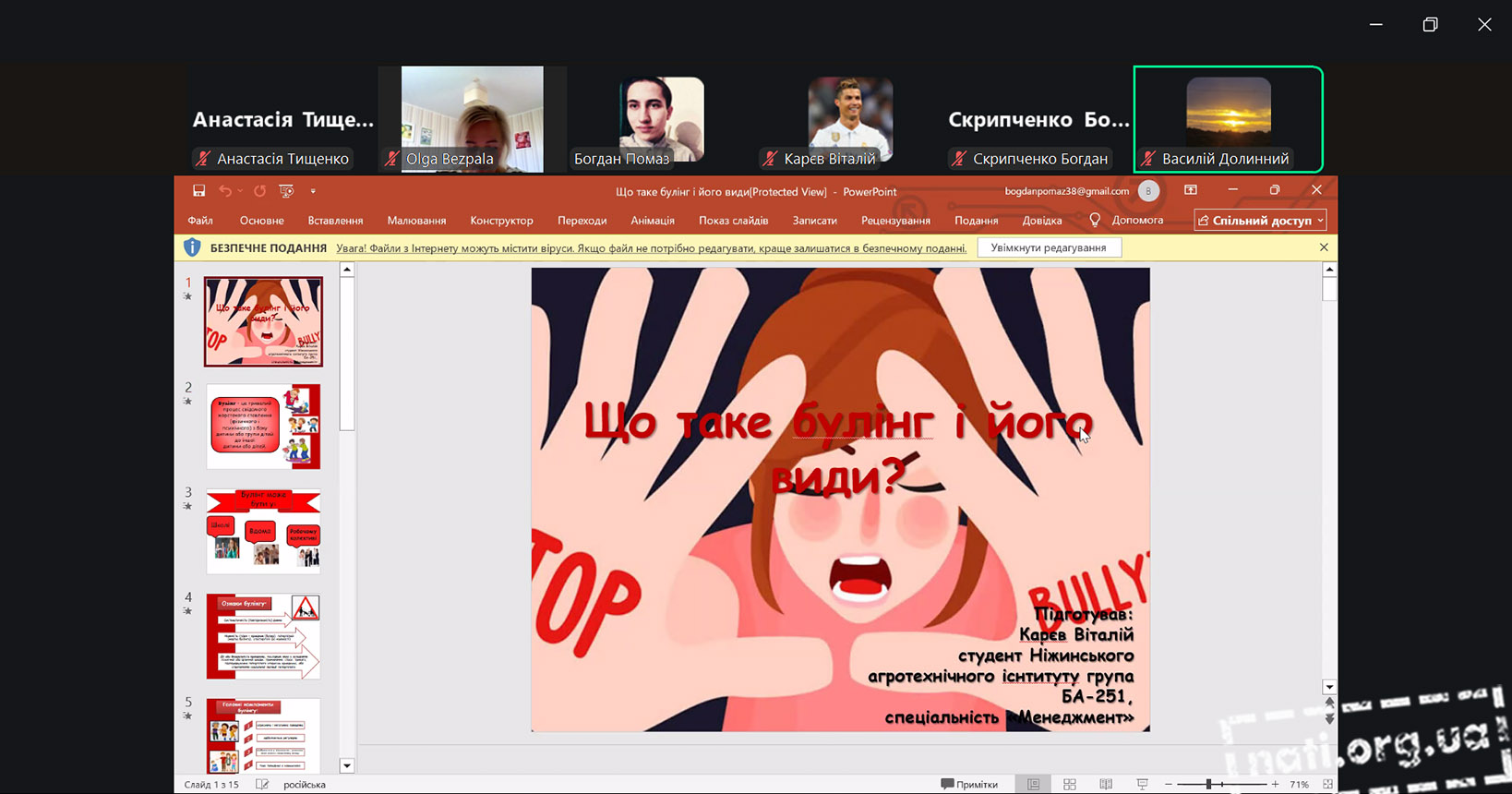Click fit slide to window icon

pyautogui.click(x=1327, y=784)
